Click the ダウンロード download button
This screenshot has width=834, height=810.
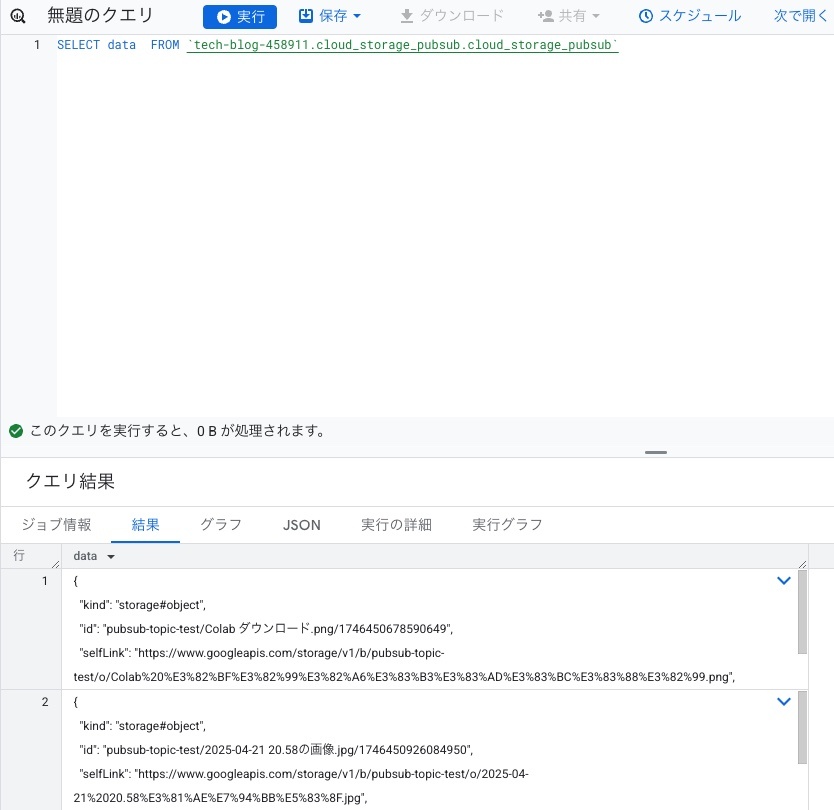click(x=452, y=16)
